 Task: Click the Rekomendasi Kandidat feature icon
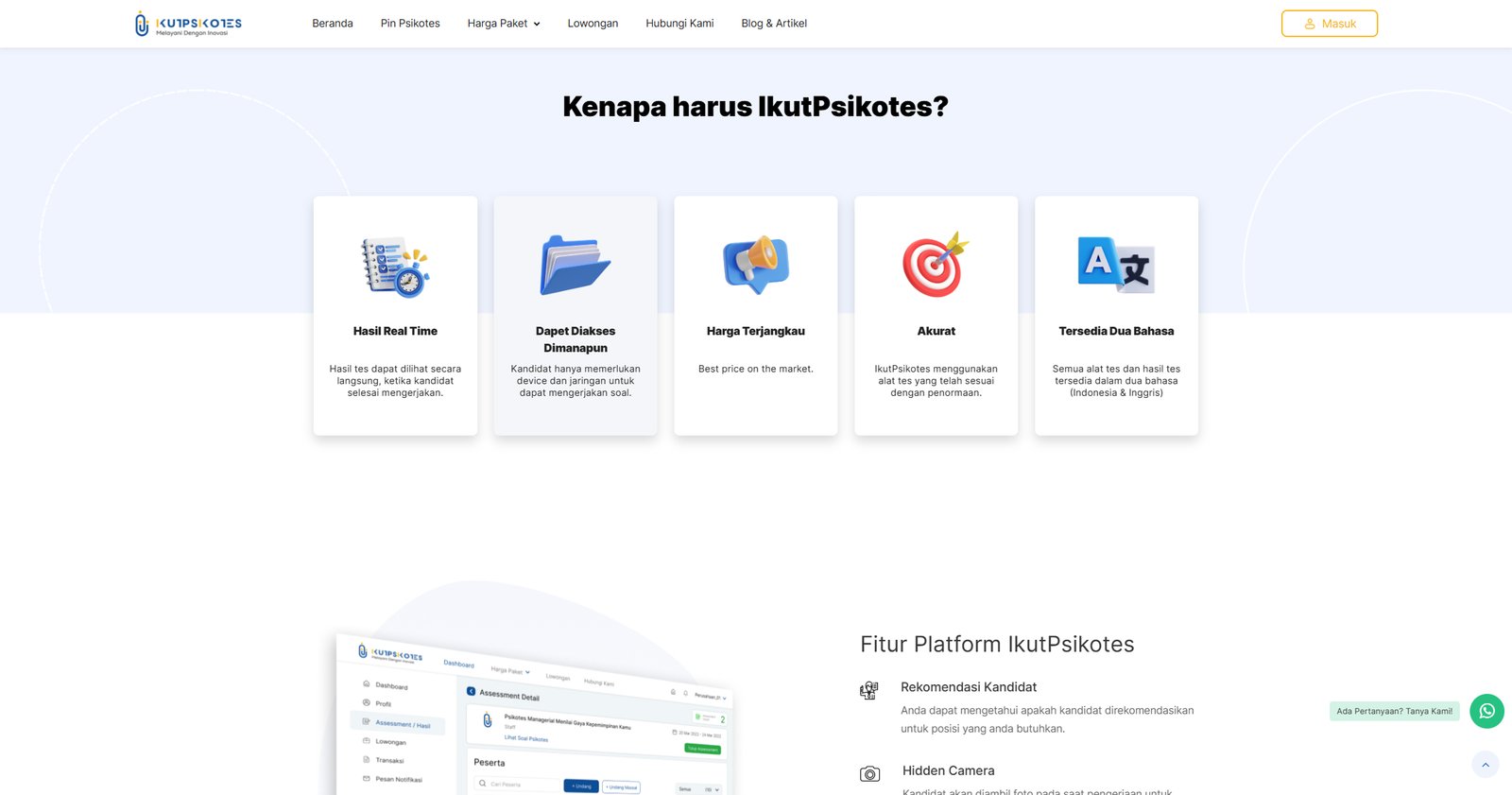(869, 690)
